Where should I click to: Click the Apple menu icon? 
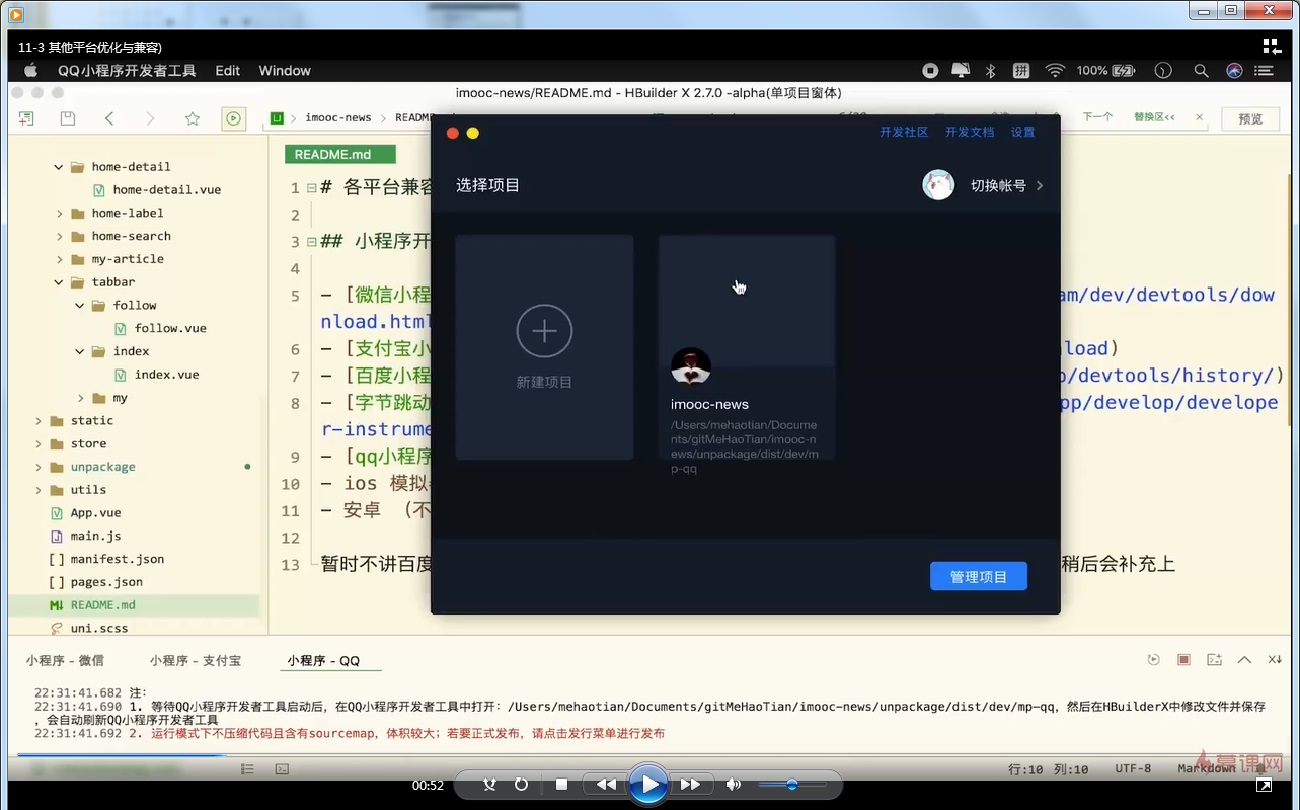[30, 70]
